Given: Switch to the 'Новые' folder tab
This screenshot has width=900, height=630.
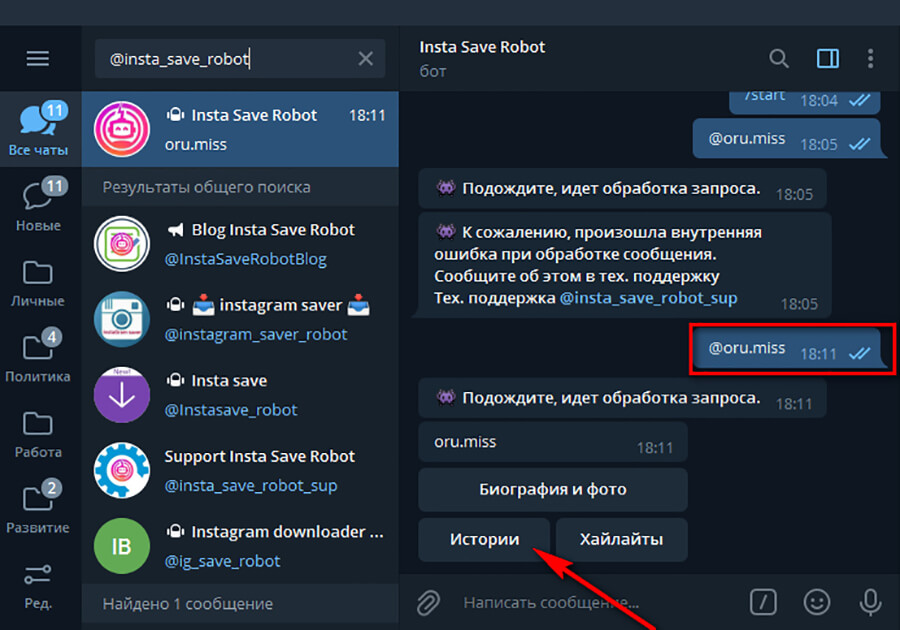Looking at the screenshot, I should click(x=39, y=206).
